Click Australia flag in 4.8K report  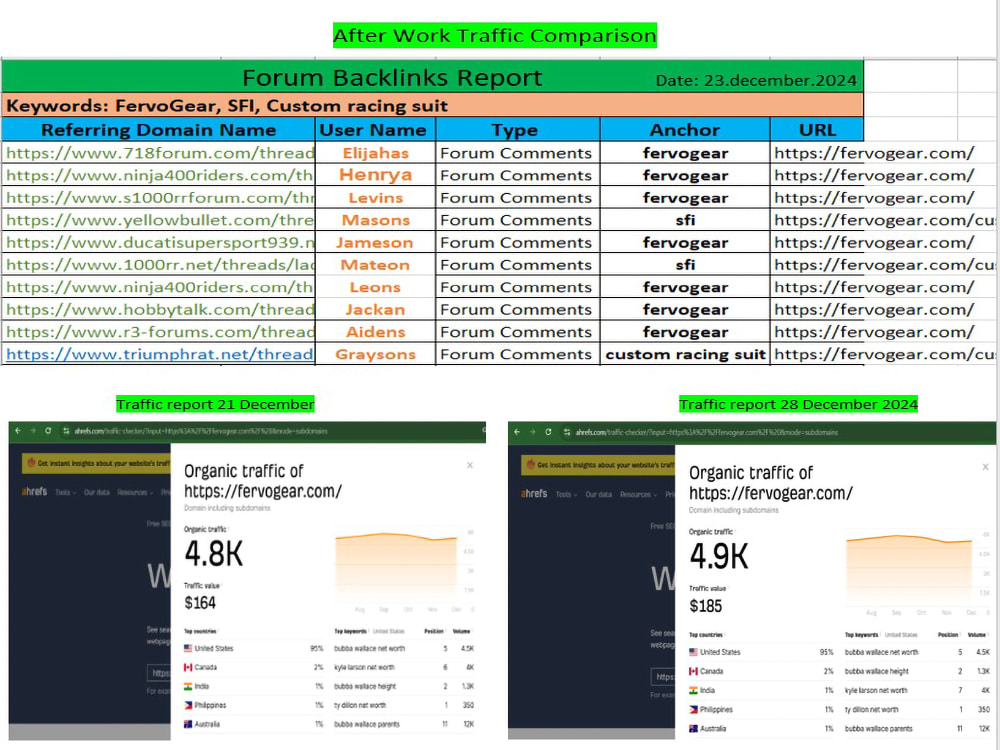(x=188, y=724)
